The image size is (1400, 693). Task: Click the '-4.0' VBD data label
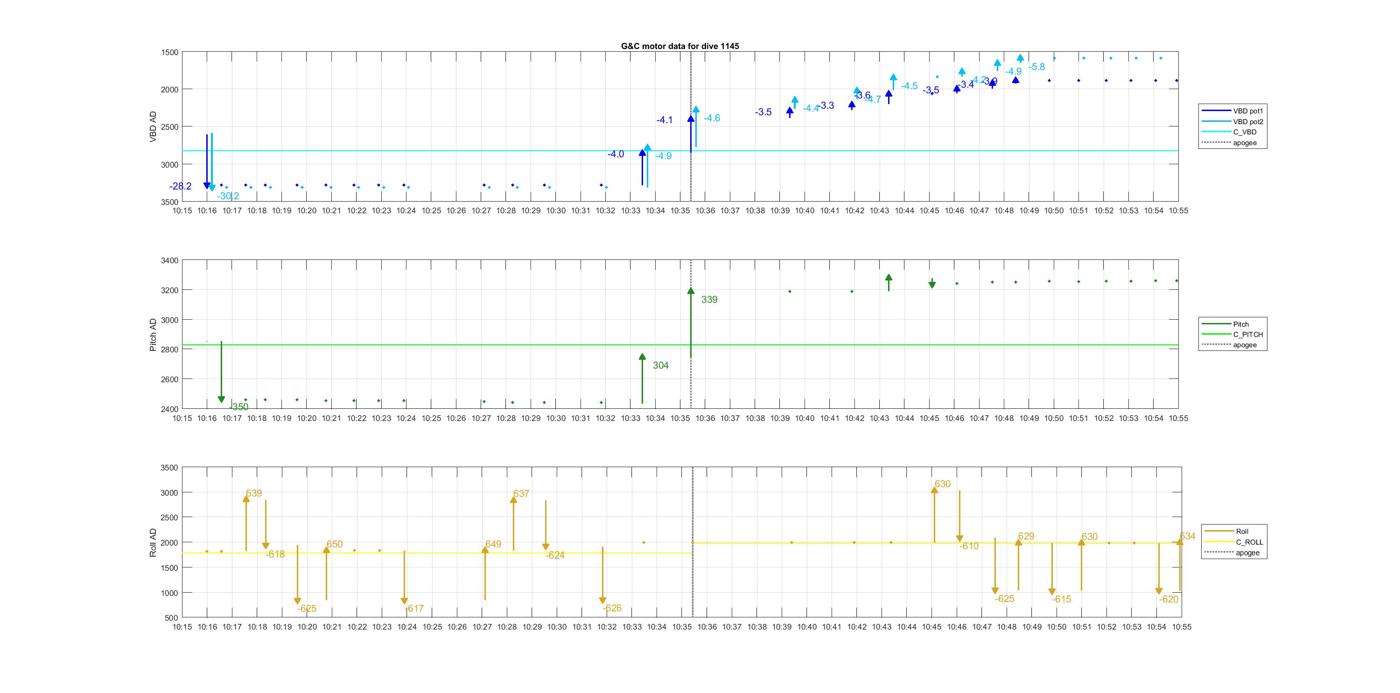pos(616,154)
